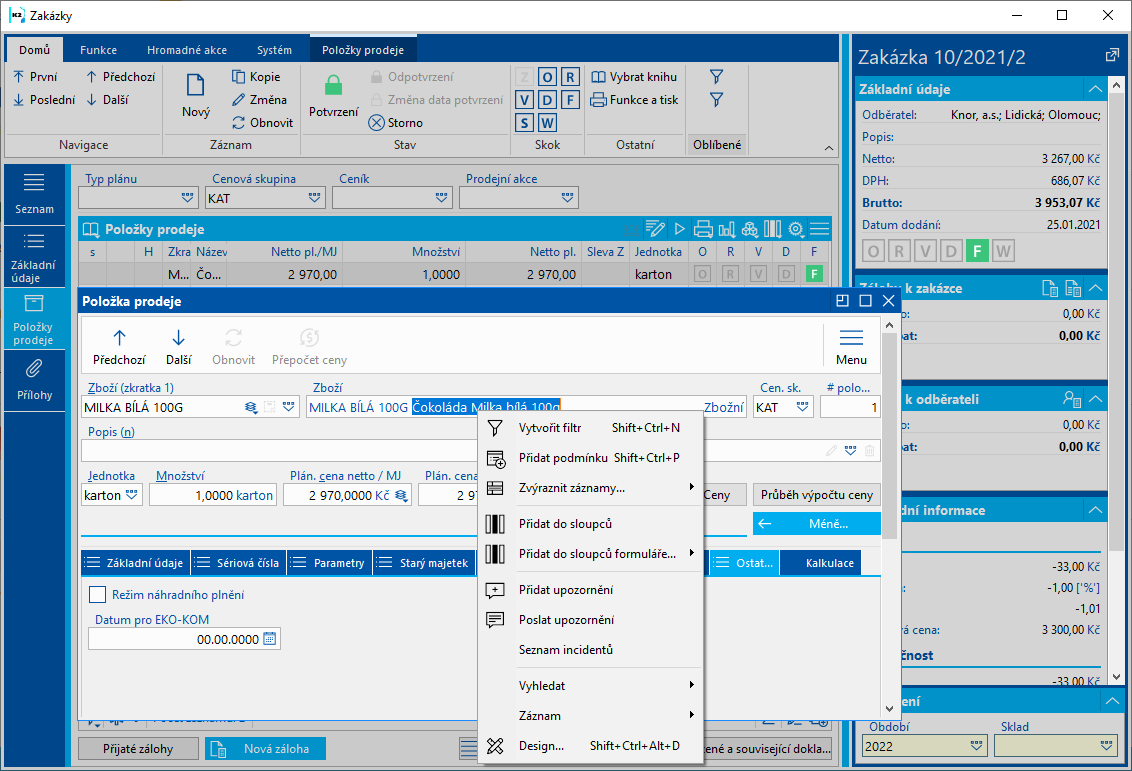Screen dimensions: 1132x771
Task: Open the Cen. sk. KAT dropdown in dialog
Action: point(802,407)
